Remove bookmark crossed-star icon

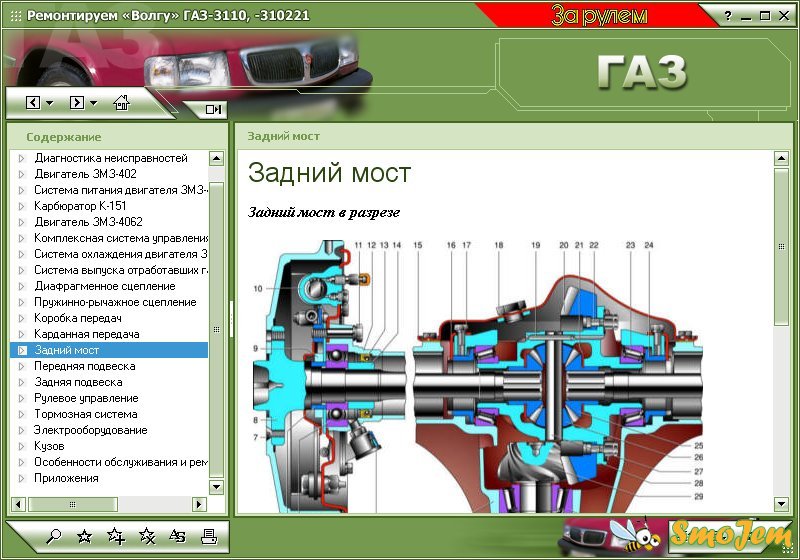click(x=147, y=536)
